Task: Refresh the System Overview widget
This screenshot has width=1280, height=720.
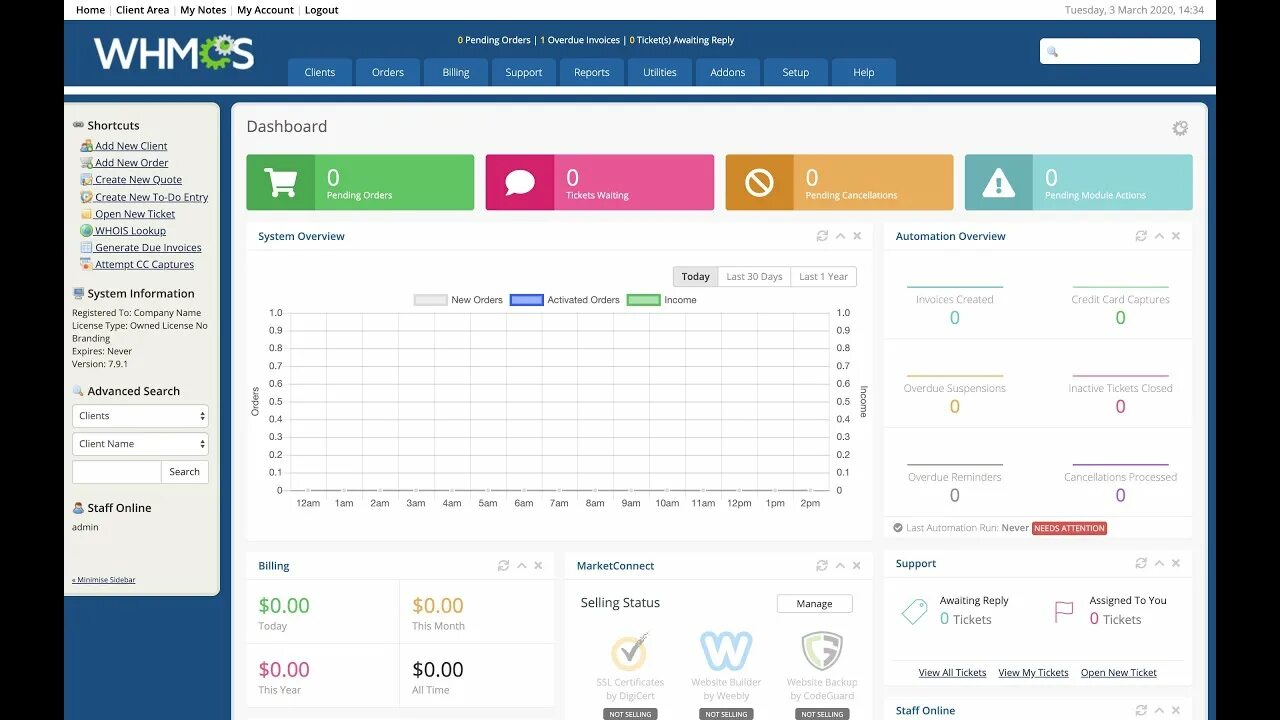Action: point(822,236)
